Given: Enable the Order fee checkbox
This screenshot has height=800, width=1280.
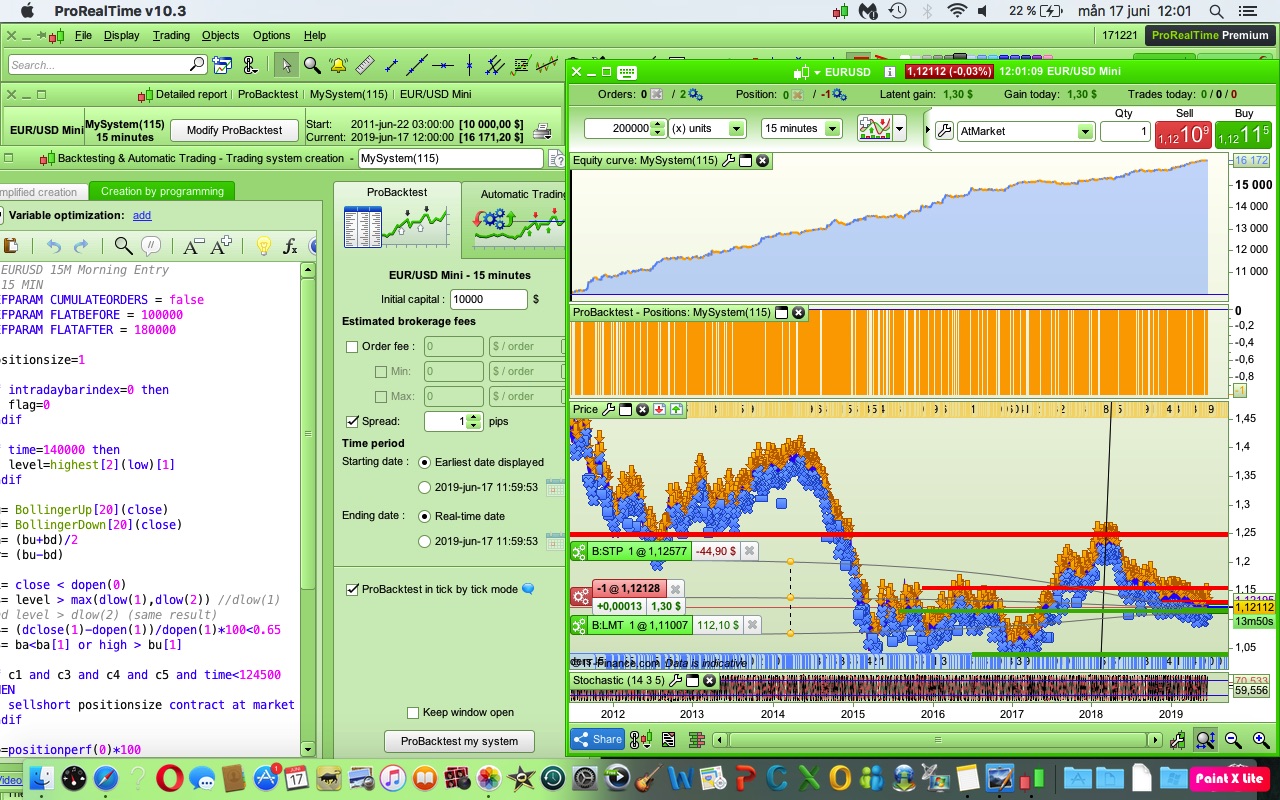Looking at the screenshot, I should coord(352,347).
